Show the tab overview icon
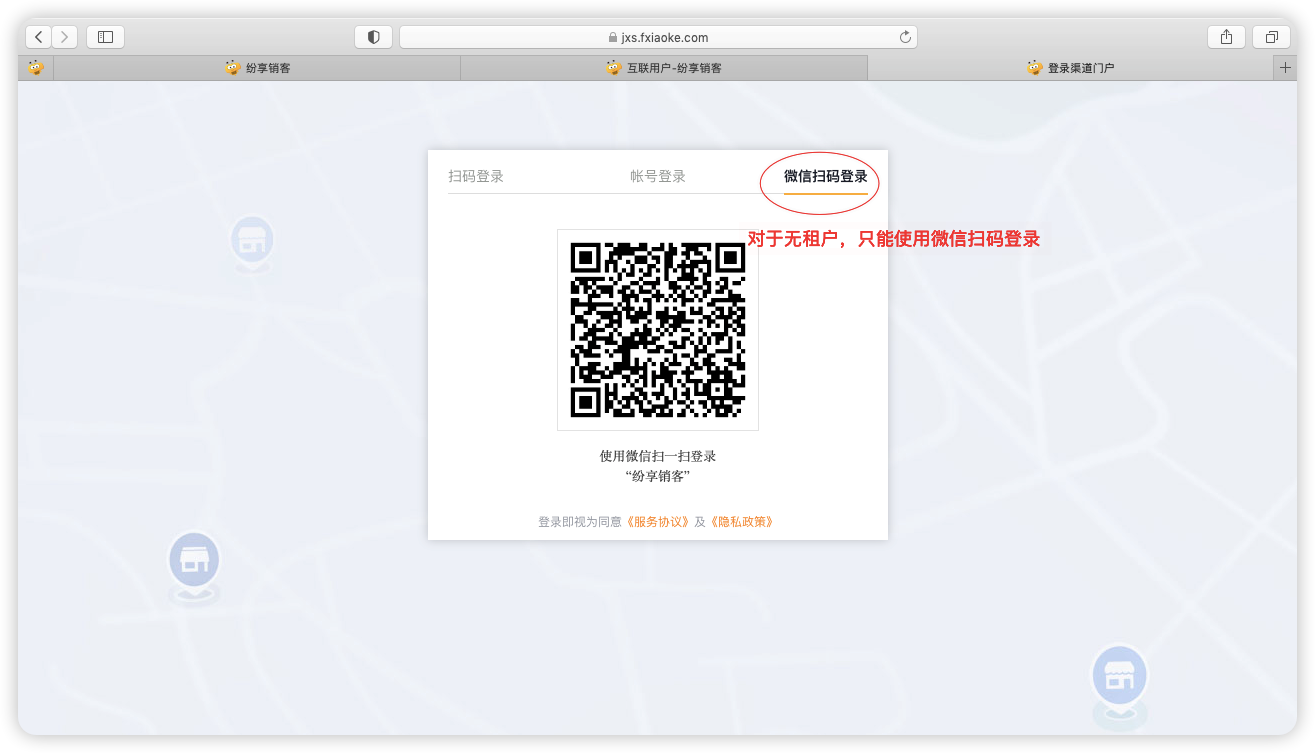Viewport: 1315px width, 753px height. tap(1271, 37)
